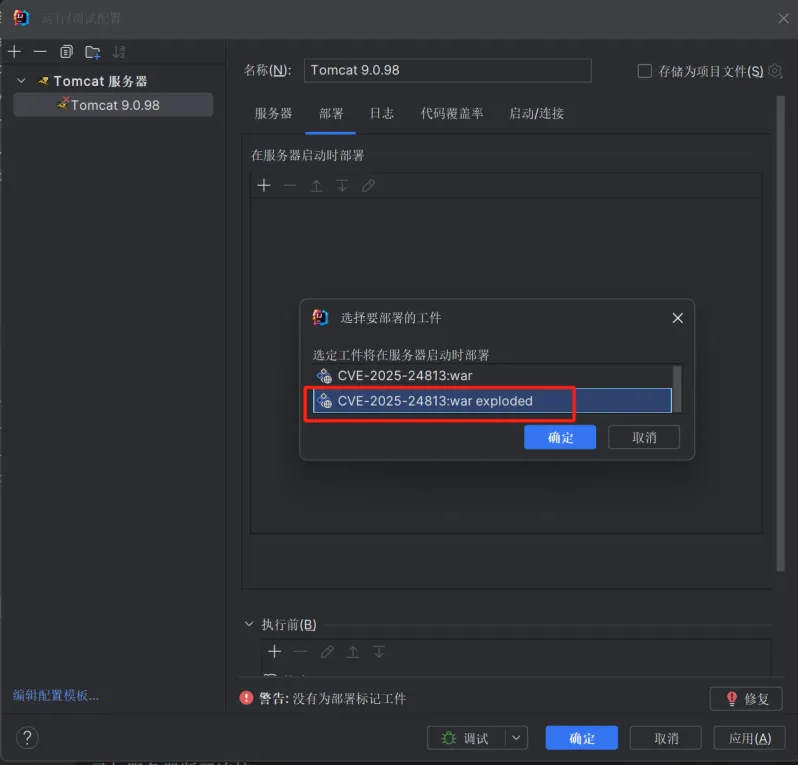Cancel the artifact selection popup with 取消
Viewport: 798px width, 765px height.
tap(644, 437)
